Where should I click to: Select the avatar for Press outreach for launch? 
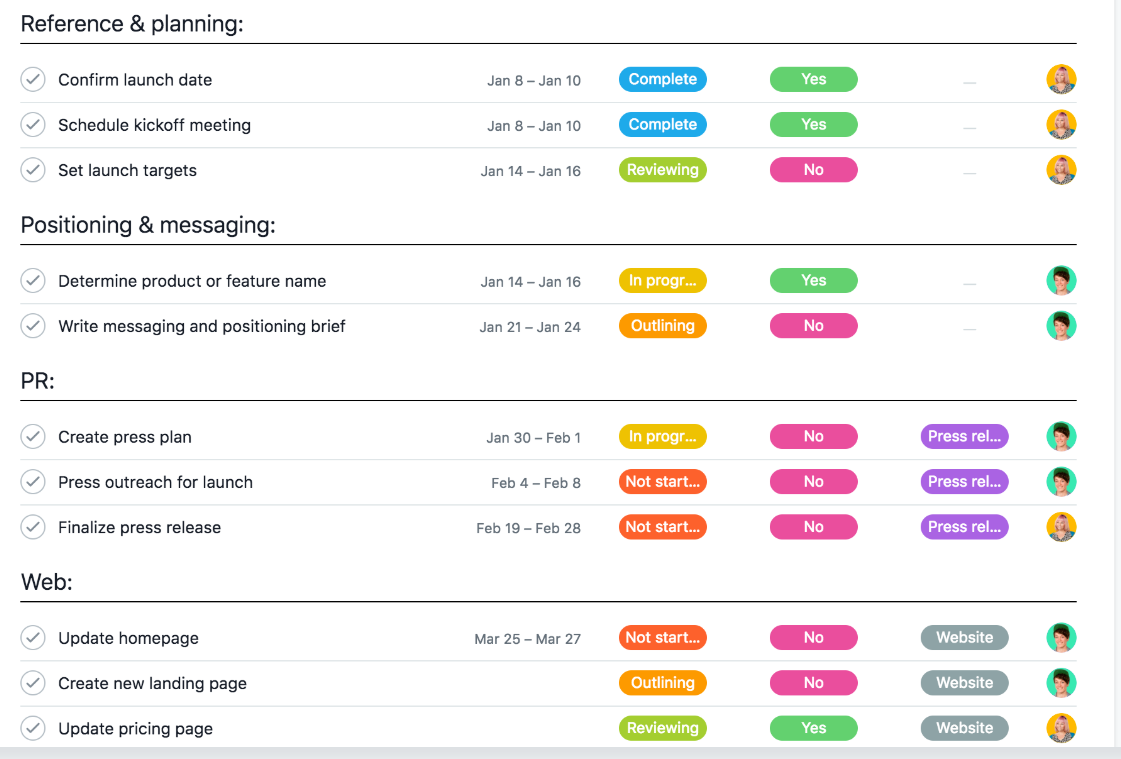1061,481
